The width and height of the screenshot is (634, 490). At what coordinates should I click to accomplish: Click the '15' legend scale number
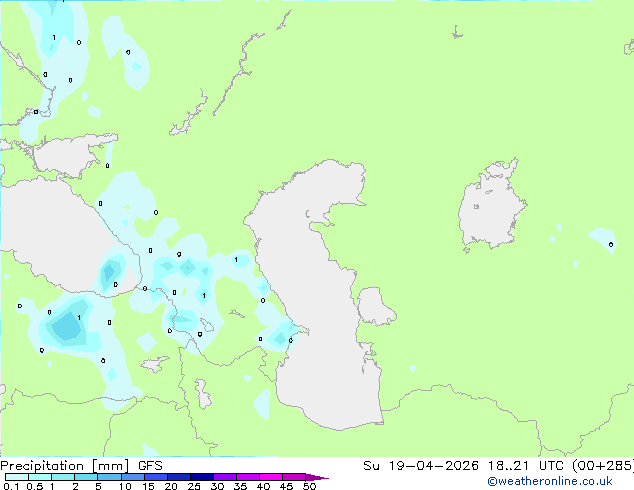[x=148, y=486]
